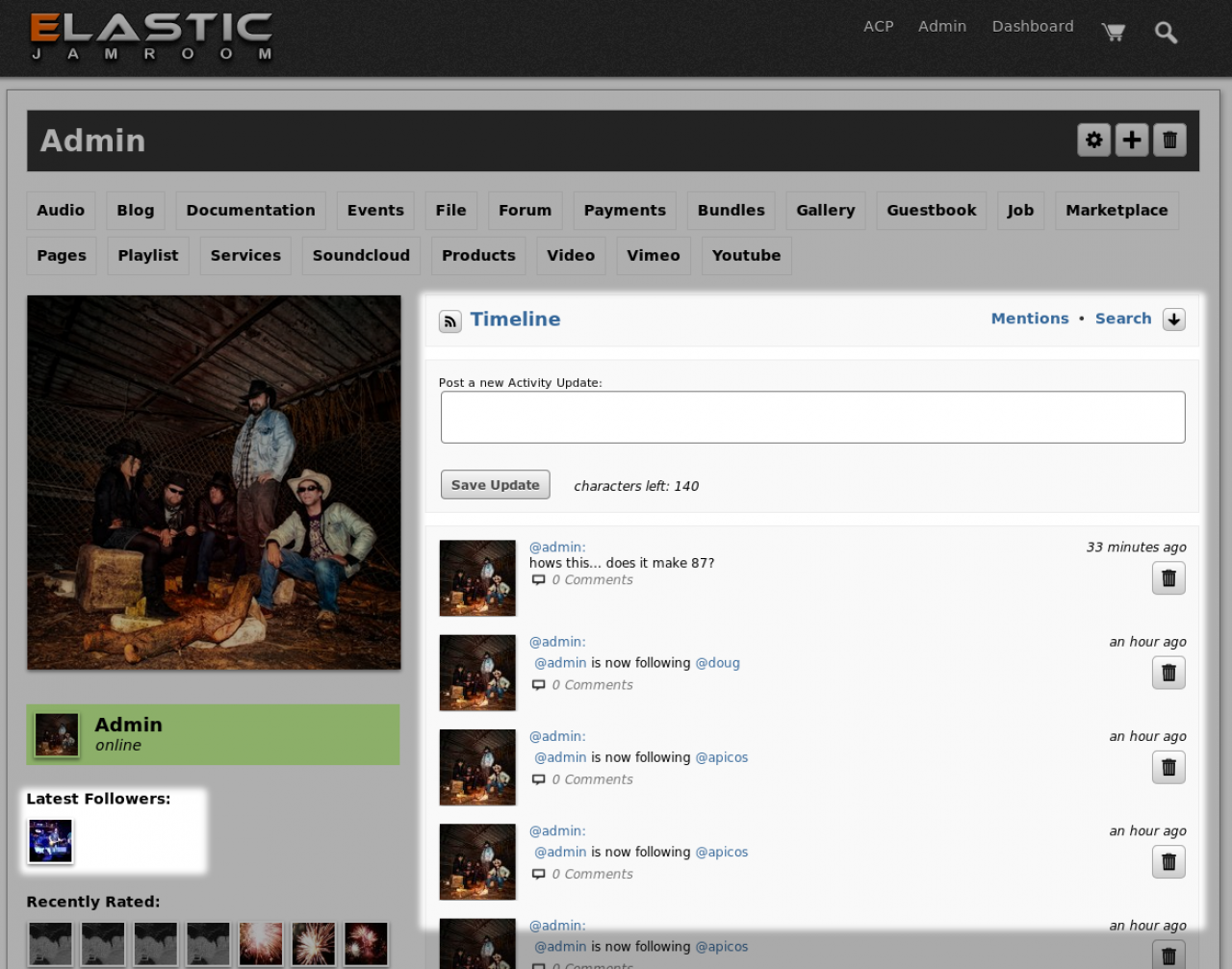Go to the Dashboard

(1033, 26)
